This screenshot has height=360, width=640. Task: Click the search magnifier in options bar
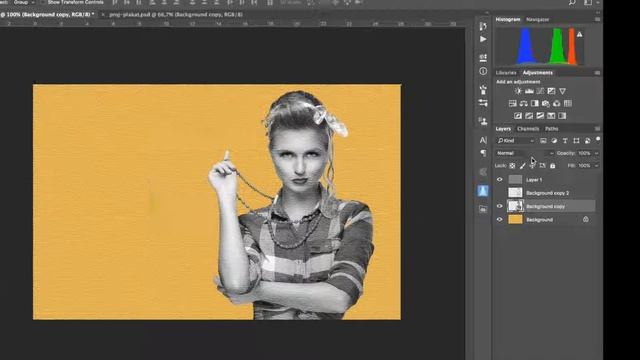(572, 3)
